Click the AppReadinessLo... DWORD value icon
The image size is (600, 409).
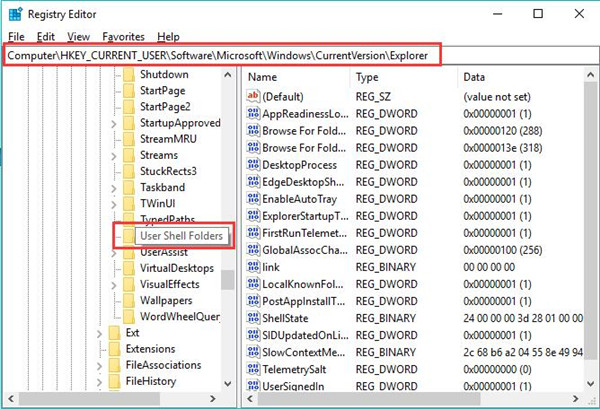coord(253,113)
